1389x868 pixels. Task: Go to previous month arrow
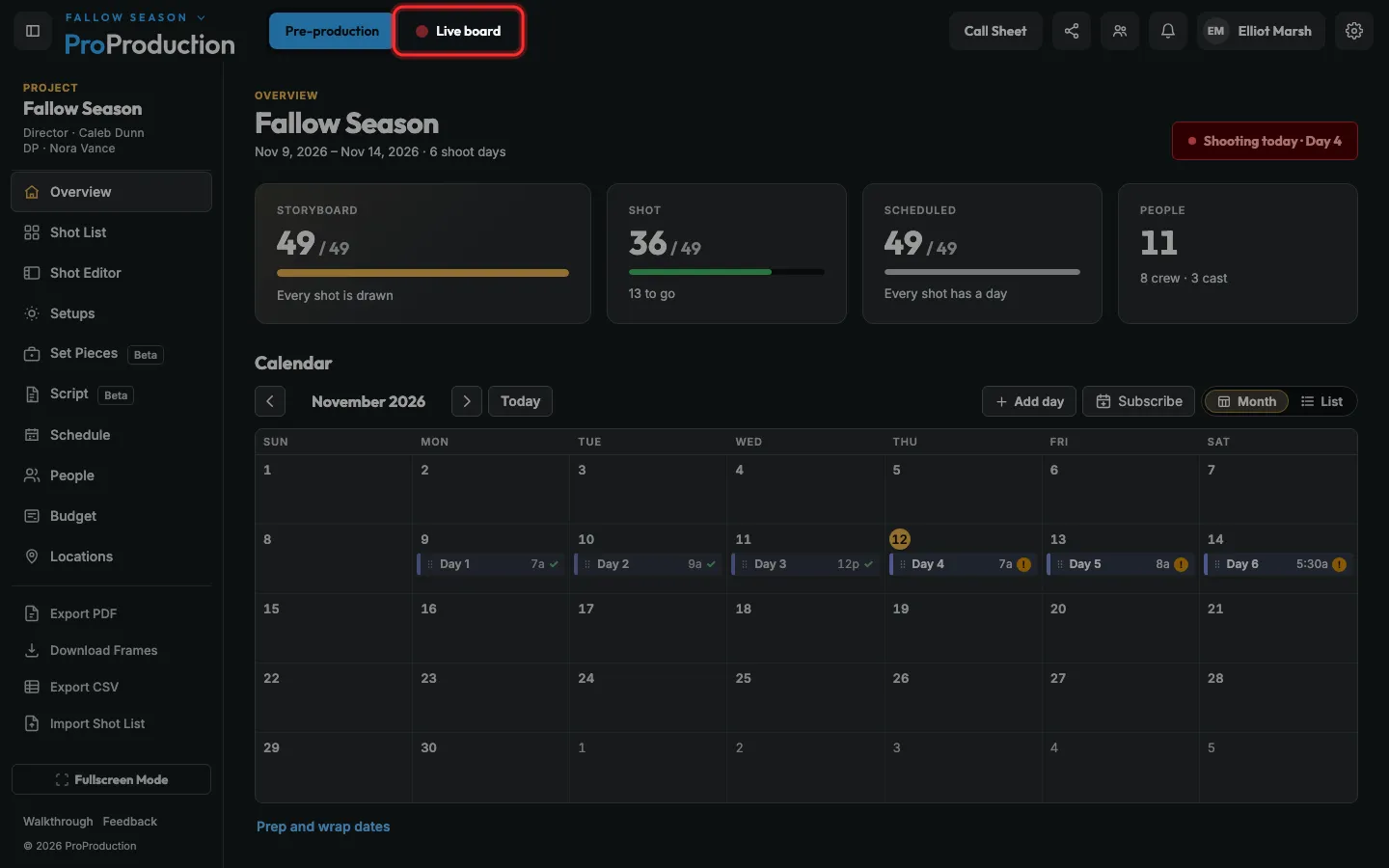(x=270, y=401)
